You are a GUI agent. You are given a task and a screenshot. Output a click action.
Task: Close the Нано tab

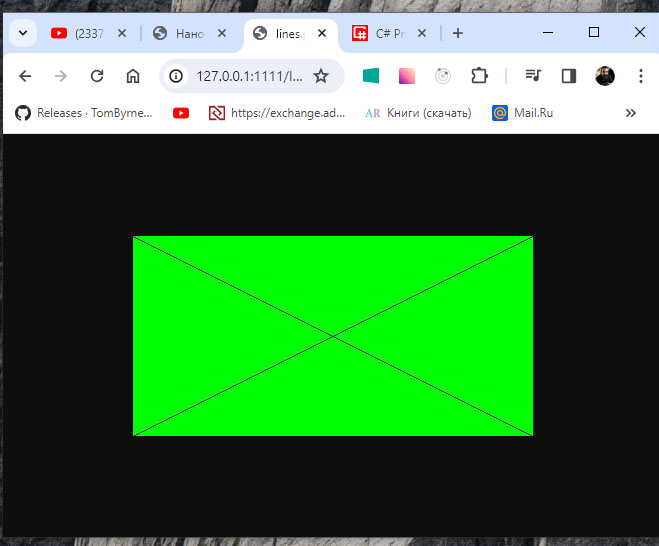click(x=222, y=33)
